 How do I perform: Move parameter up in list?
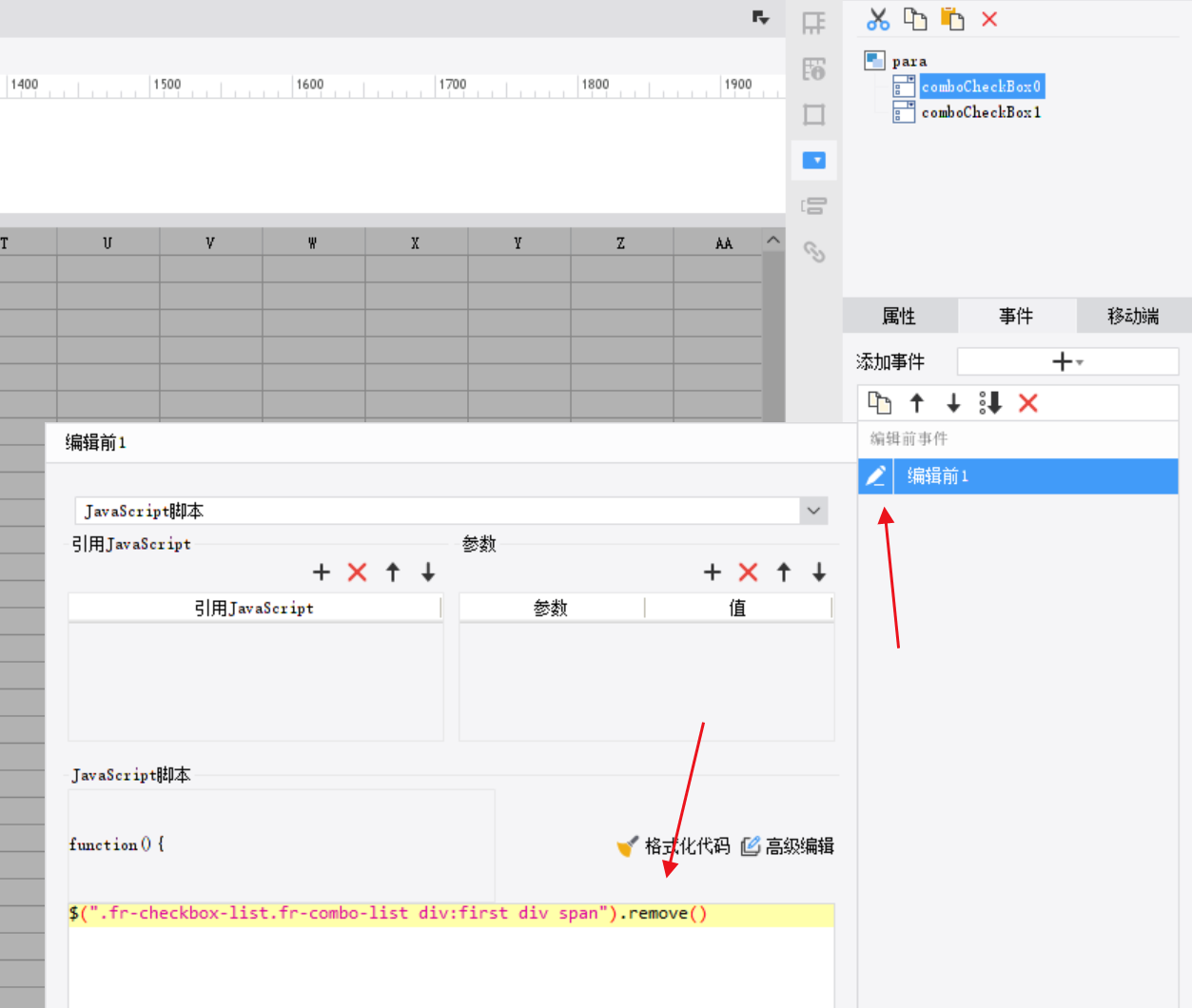(784, 572)
